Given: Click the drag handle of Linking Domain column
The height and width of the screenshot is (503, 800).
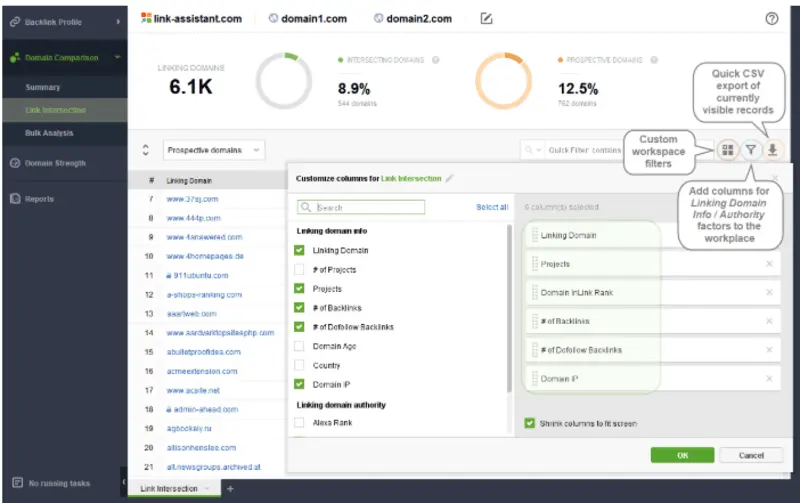Looking at the screenshot, I should [x=535, y=235].
